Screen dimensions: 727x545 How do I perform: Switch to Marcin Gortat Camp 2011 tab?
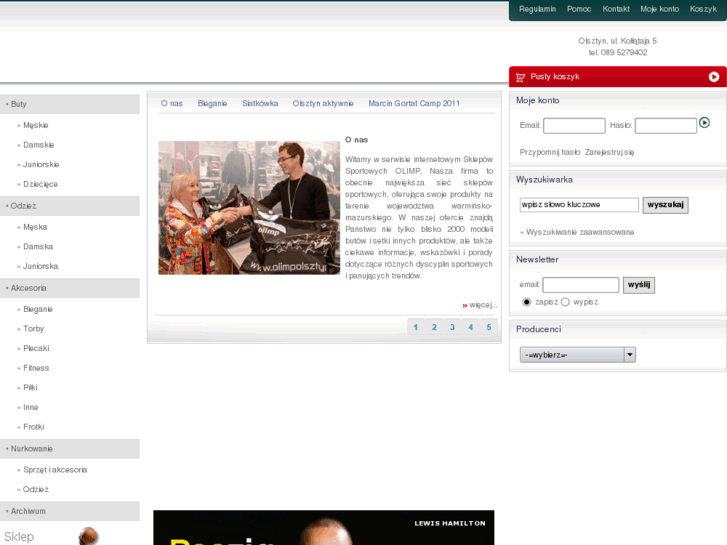click(414, 103)
